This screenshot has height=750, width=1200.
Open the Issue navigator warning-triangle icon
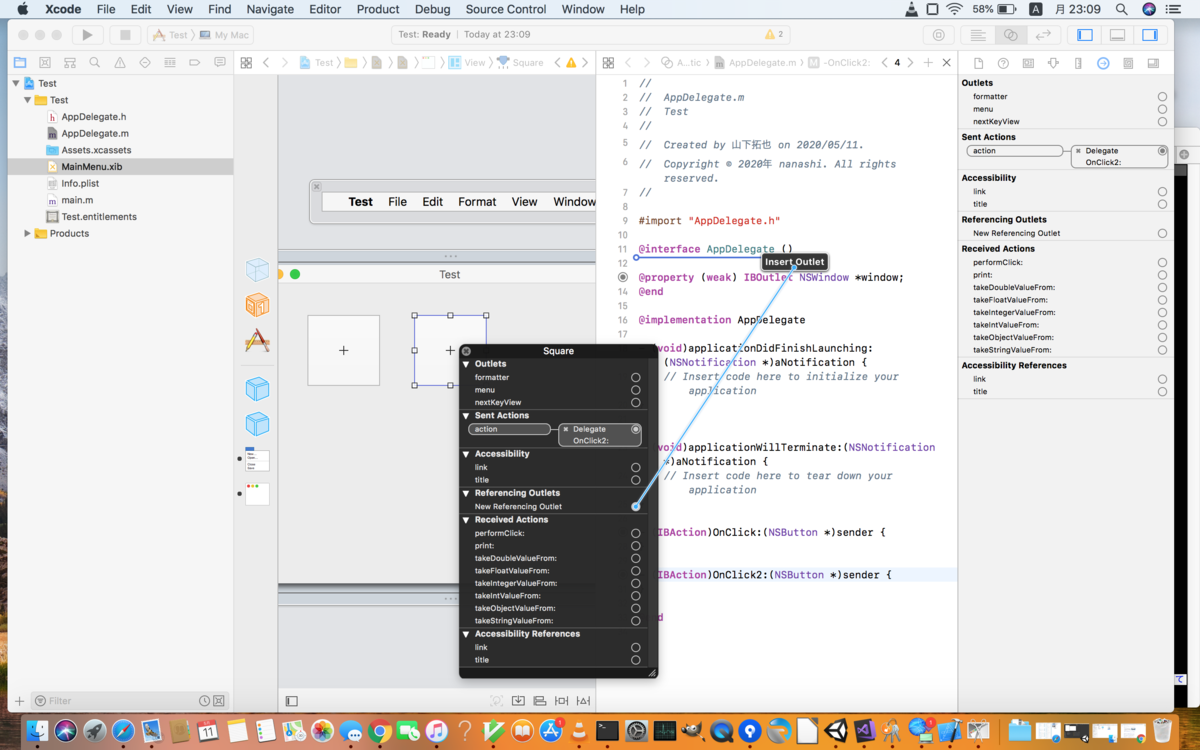(120, 62)
